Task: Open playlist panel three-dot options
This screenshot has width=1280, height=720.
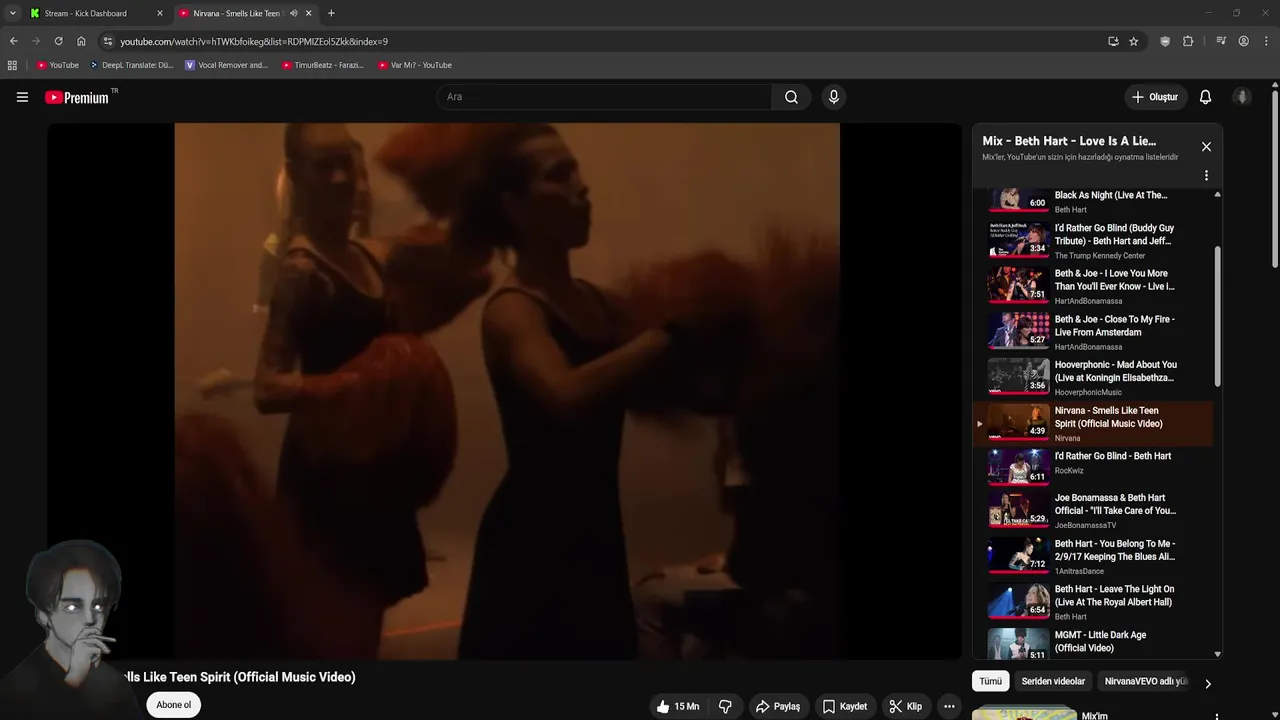Action: [x=1206, y=175]
